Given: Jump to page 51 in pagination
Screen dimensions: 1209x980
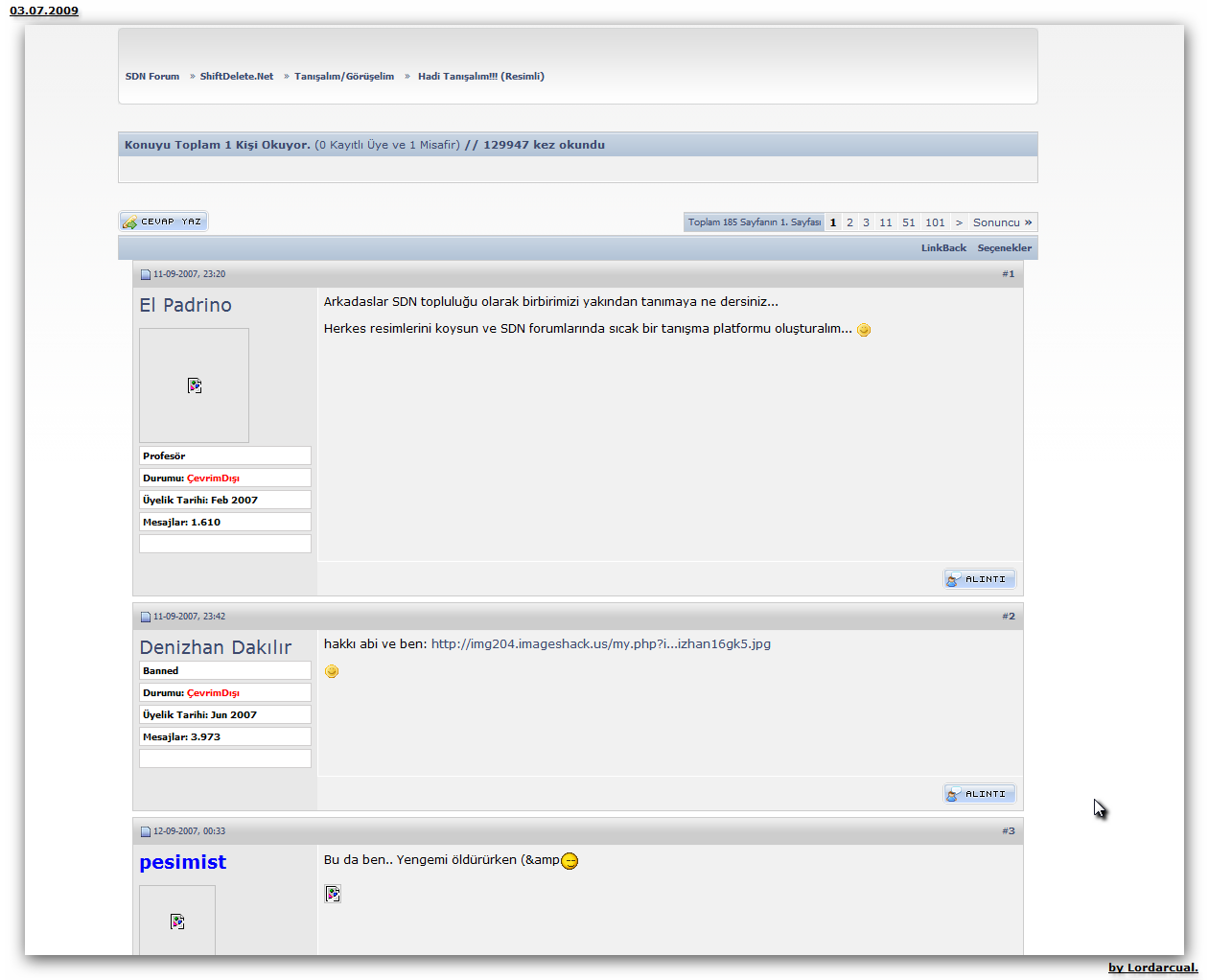Looking at the screenshot, I should coord(909,222).
